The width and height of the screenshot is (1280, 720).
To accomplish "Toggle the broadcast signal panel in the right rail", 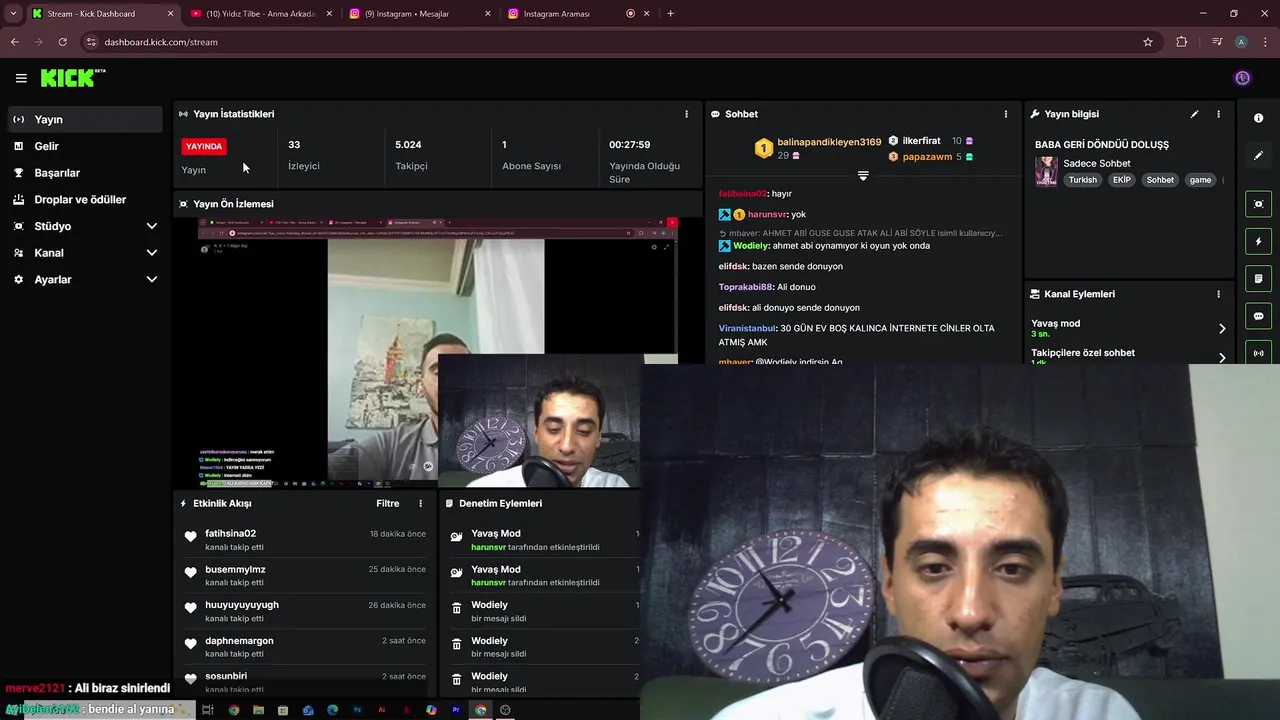I will pyautogui.click(x=1258, y=352).
